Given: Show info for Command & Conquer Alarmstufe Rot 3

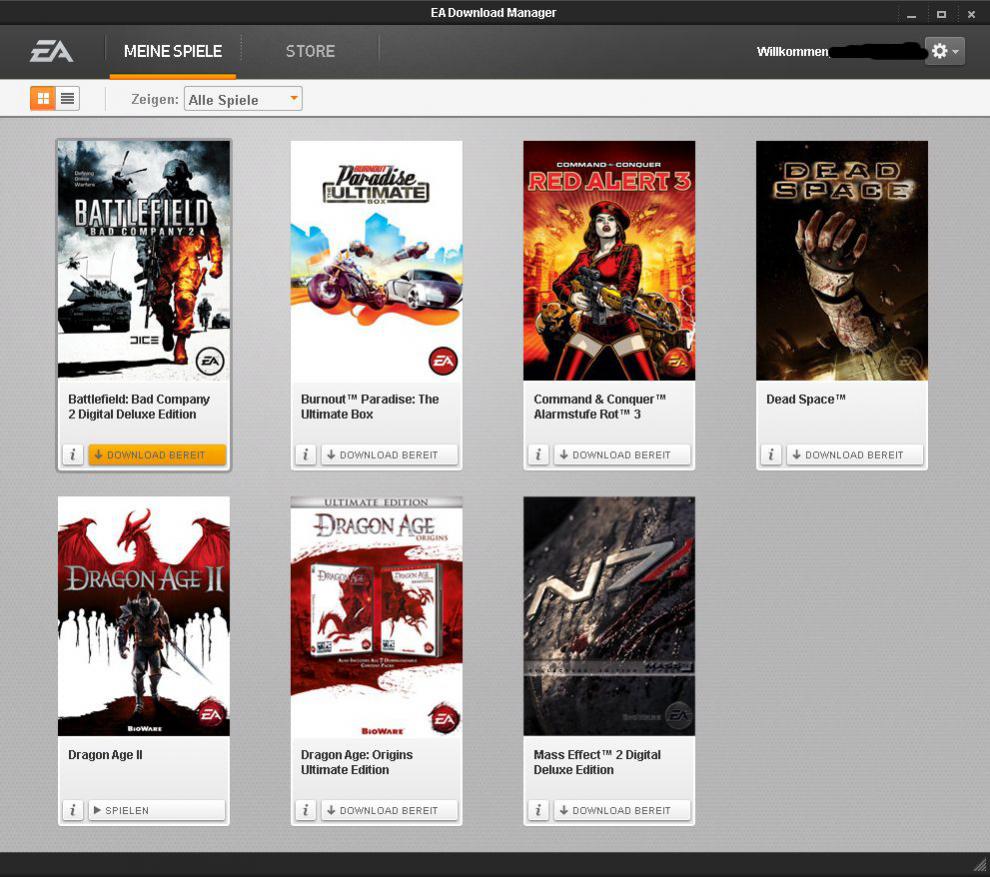Looking at the screenshot, I should [538, 455].
